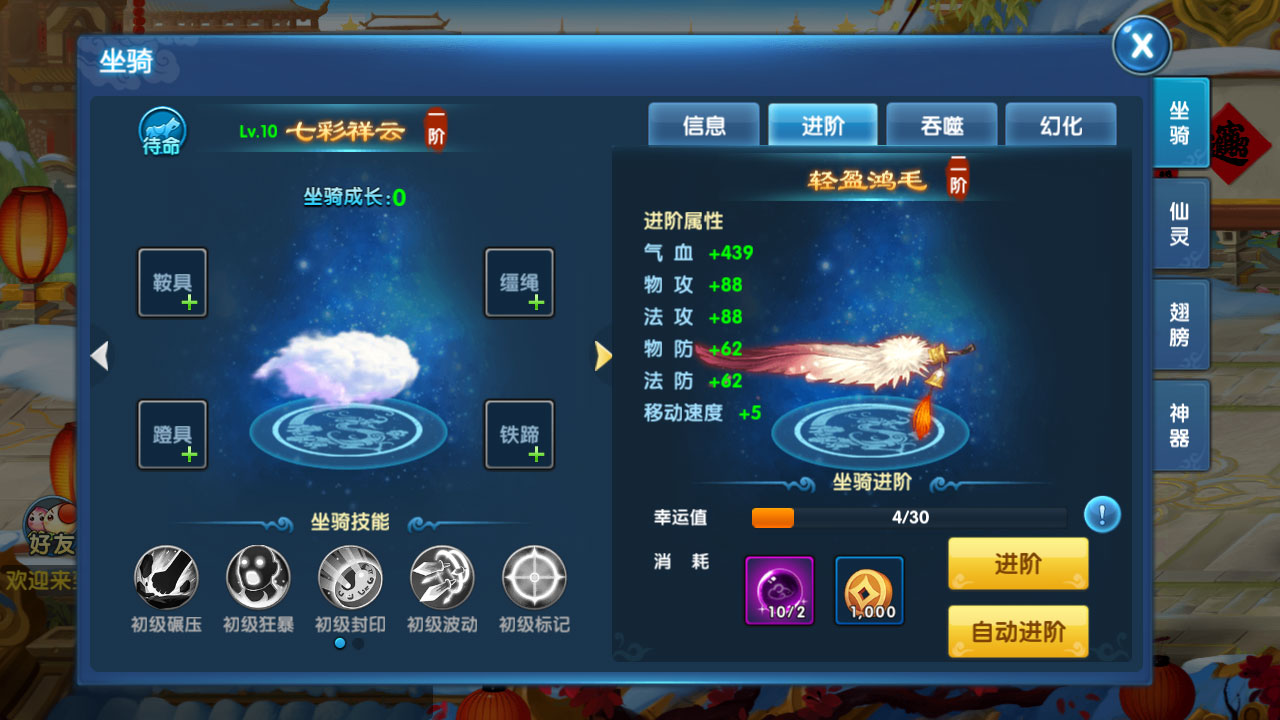The width and height of the screenshot is (1280, 720).
Task: Switch to the 吞噬 tab
Action: click(942, 125)
